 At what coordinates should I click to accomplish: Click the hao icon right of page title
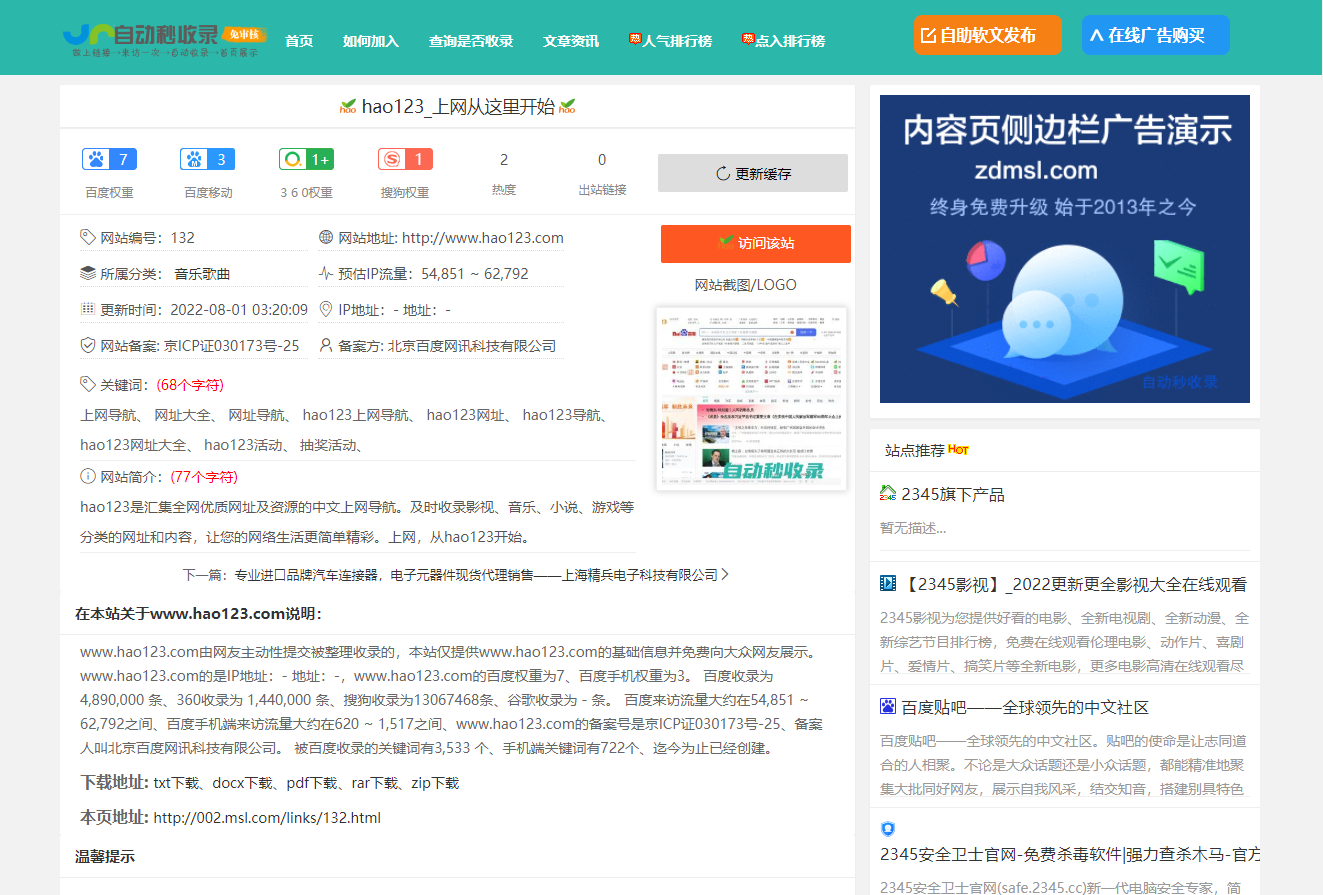[x=567, y=106]
